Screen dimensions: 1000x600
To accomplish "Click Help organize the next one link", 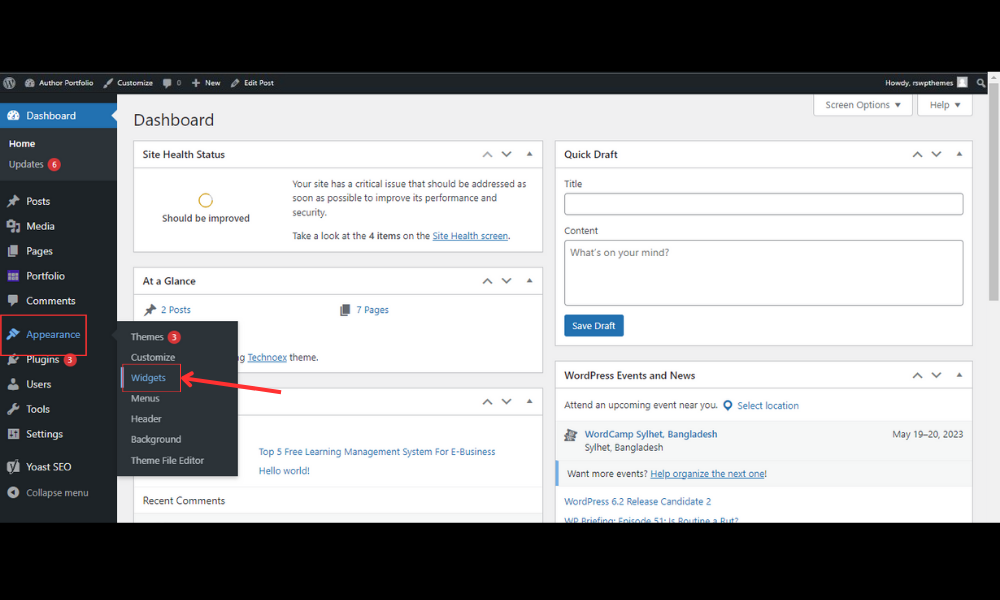I will tap(707, 474).
